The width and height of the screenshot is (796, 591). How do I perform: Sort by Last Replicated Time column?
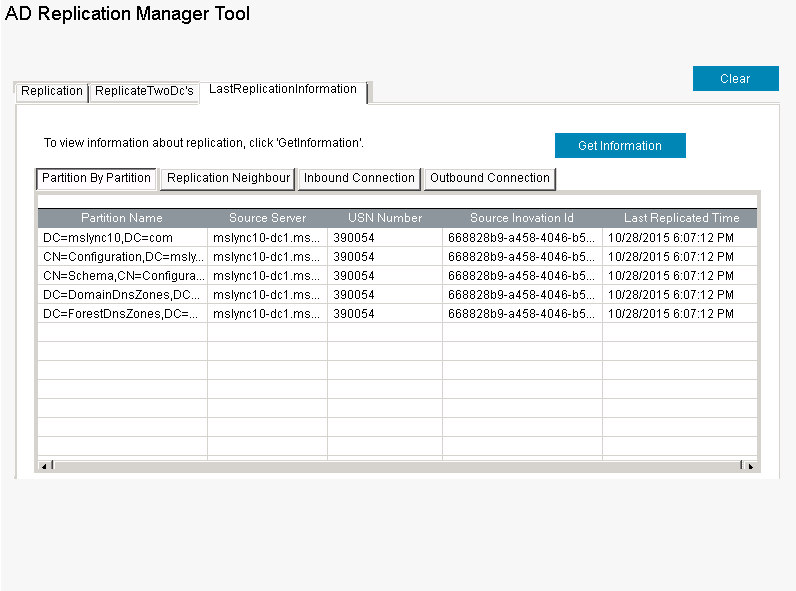681,218
